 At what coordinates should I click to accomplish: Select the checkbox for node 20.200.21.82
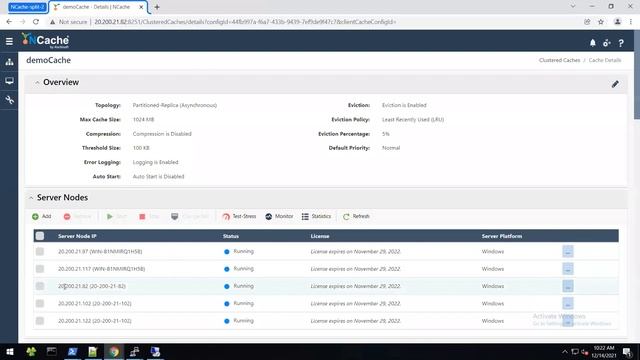click(40, 286)
